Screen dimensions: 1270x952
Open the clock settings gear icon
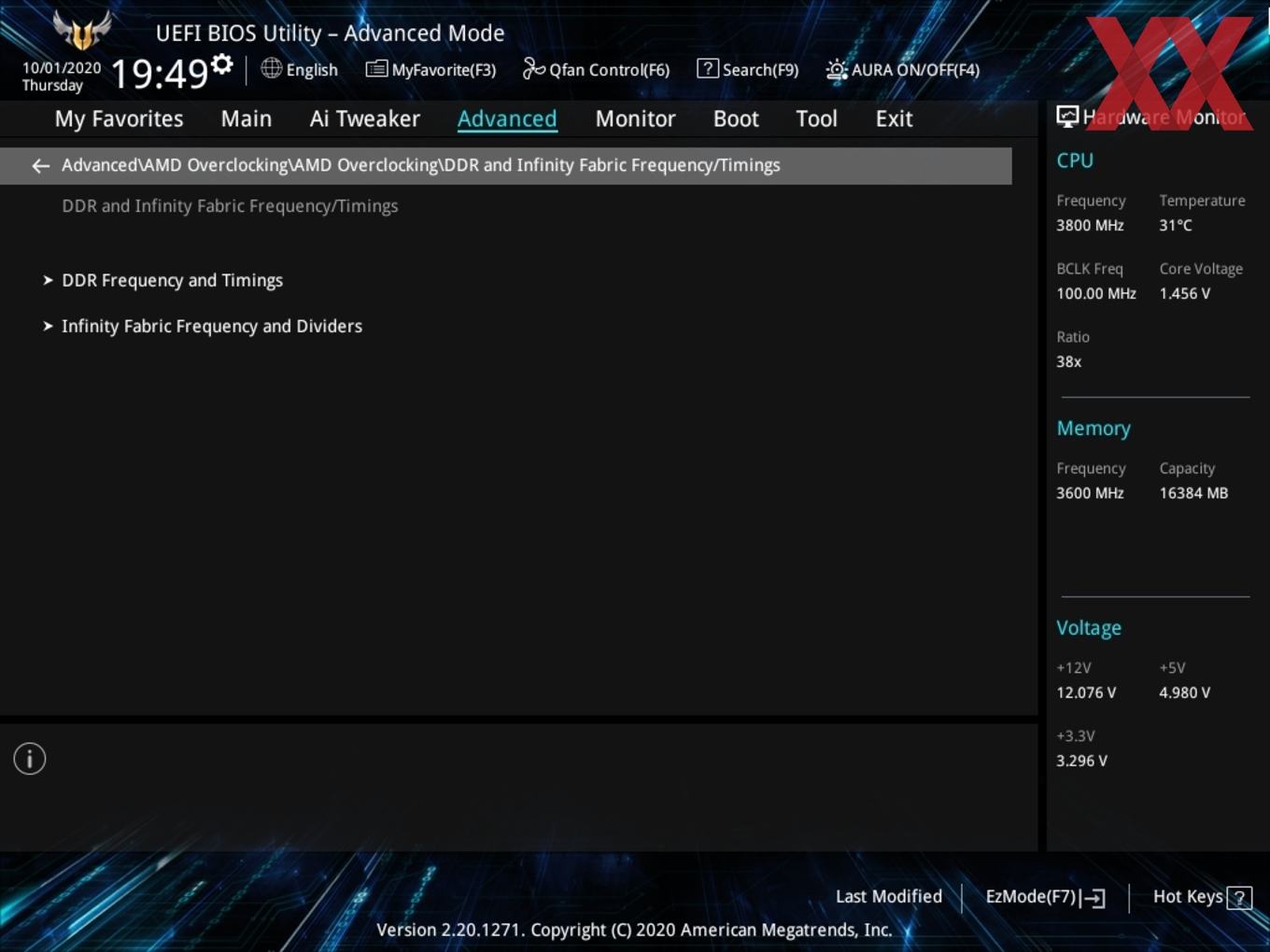221,64
